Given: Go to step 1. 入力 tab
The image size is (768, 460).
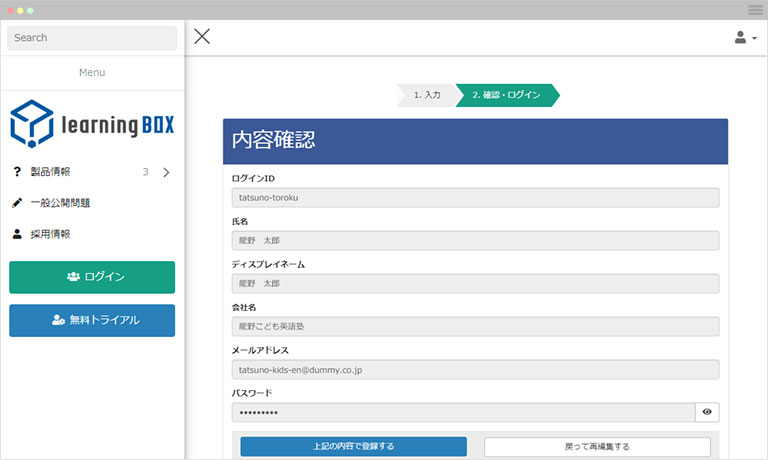Looking at the screenshot, I should 427,95.
